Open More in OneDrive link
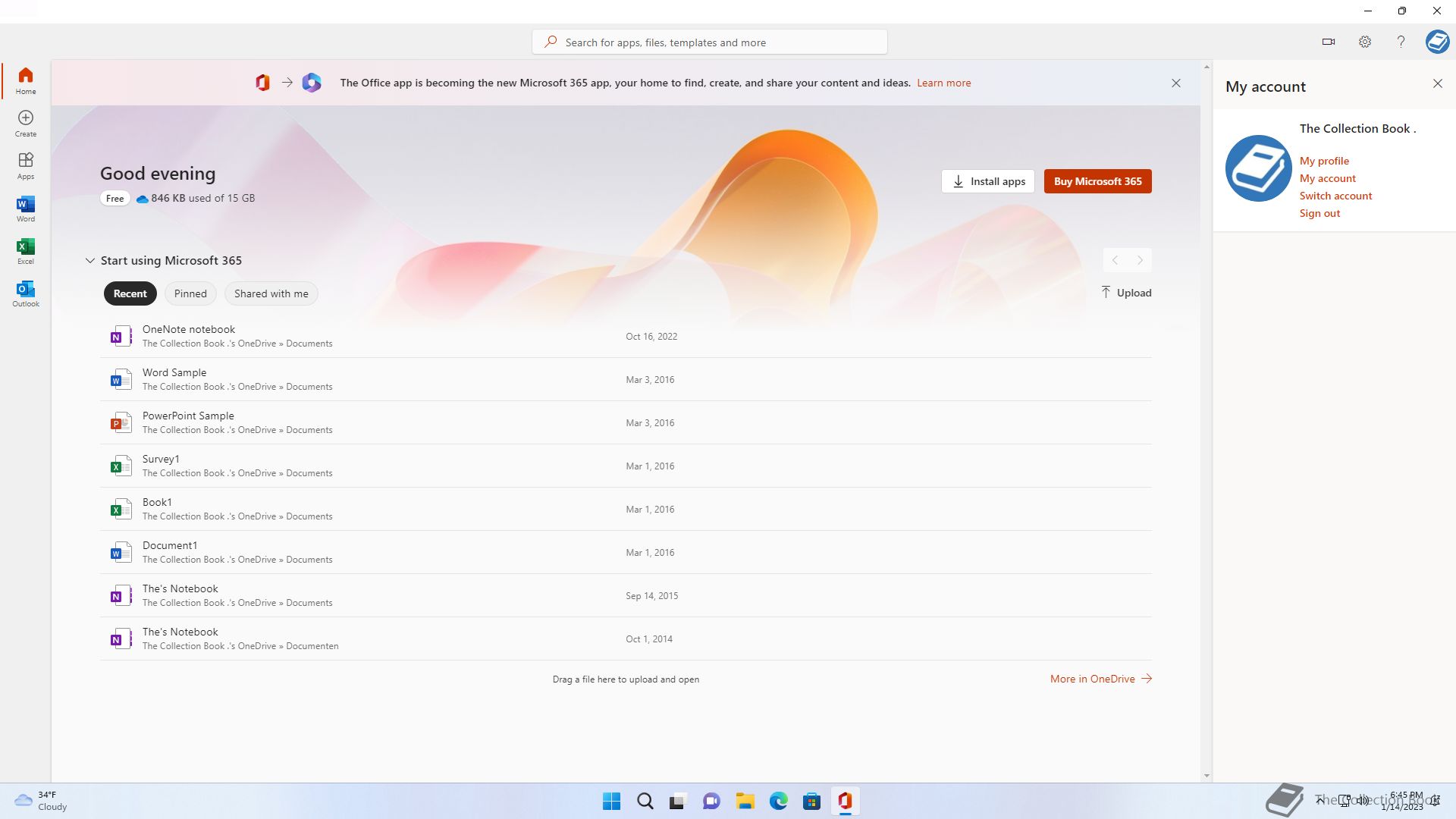 (x=1101, y=679)
